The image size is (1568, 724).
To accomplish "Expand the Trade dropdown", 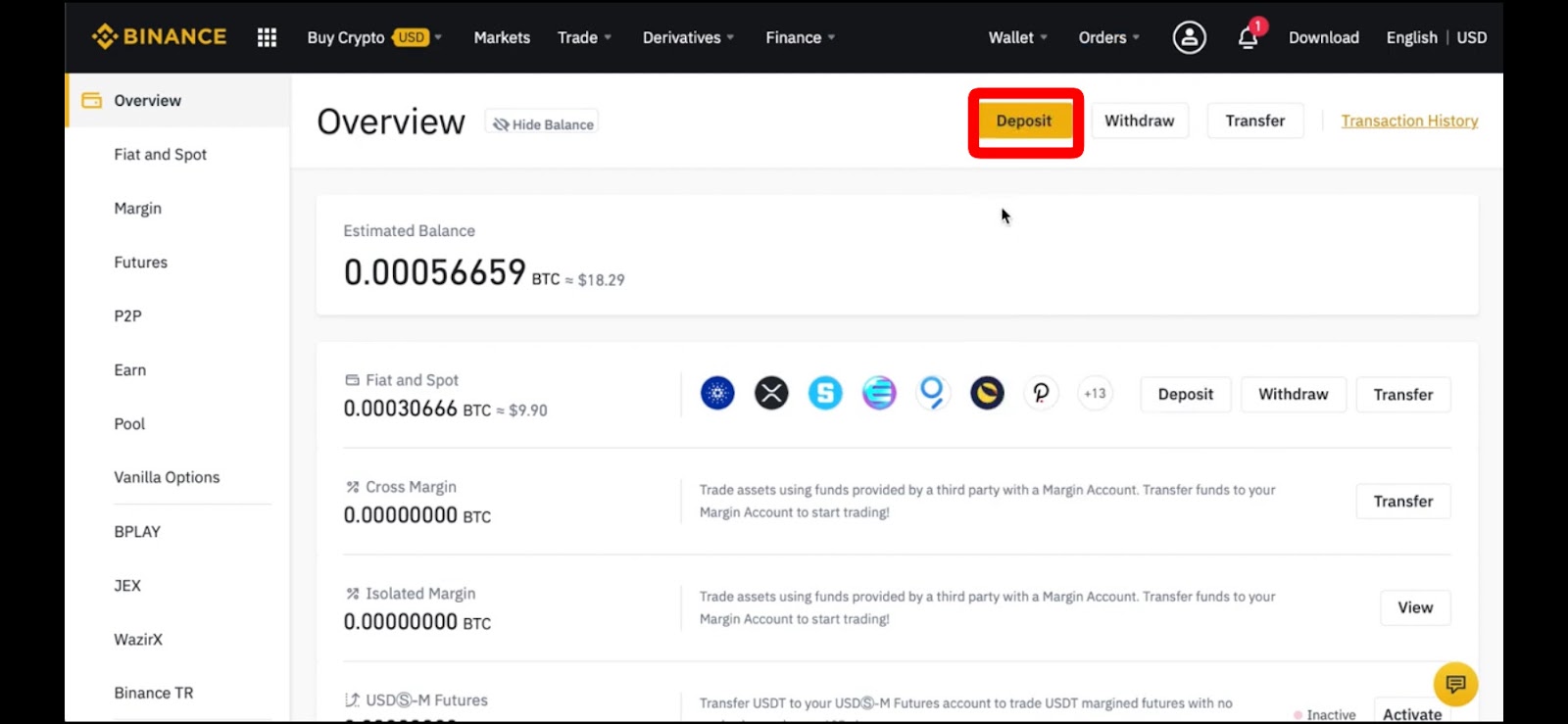I will 584,37.
